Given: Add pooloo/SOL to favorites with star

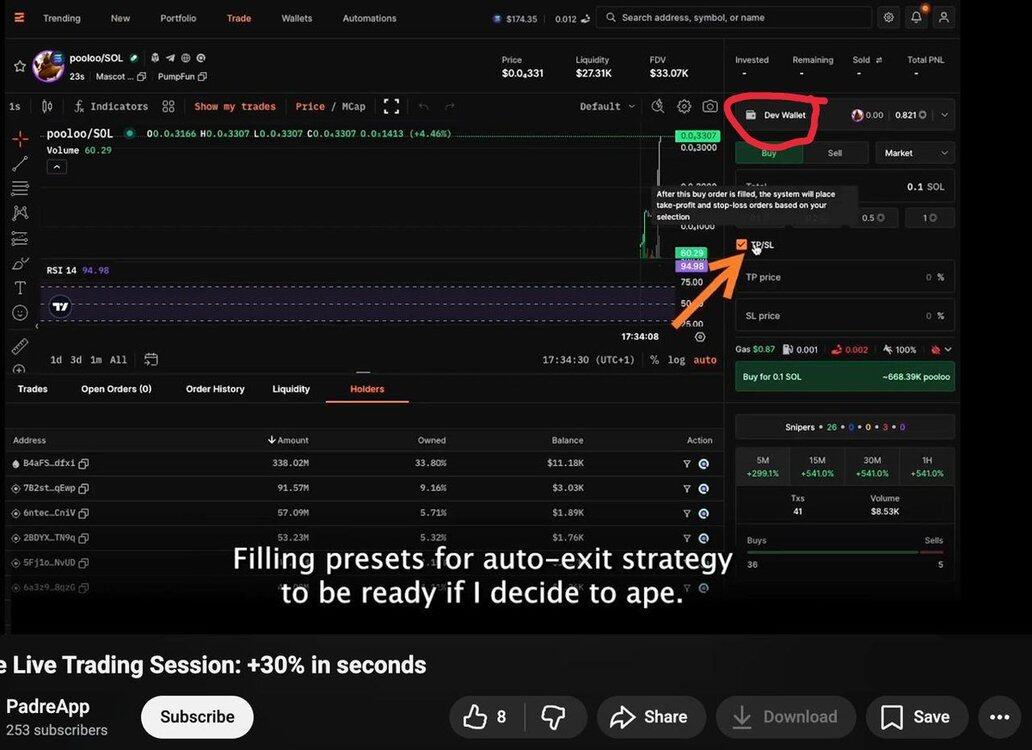Looking at the screenshot, I should tap(20, 66).
